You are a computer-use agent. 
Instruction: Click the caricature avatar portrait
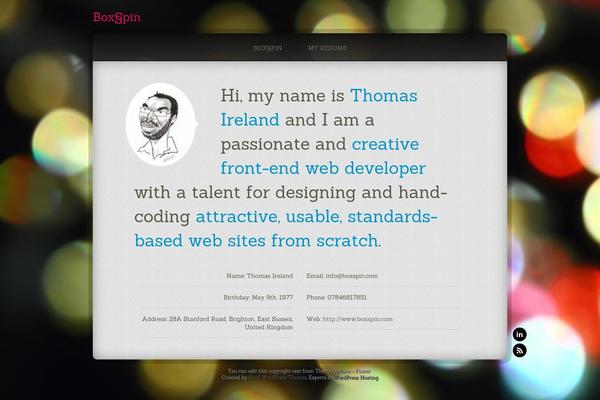click(x=161, y=124)
